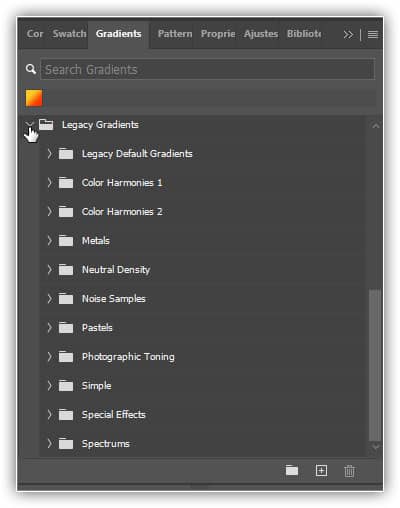
Task: Click the Metals folder icon
Action: (x=66, y=241)
